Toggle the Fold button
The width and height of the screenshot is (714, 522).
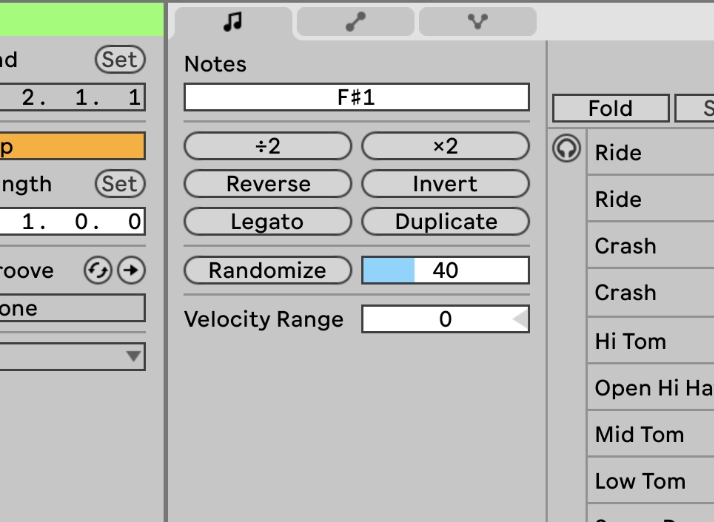[610, 108]
